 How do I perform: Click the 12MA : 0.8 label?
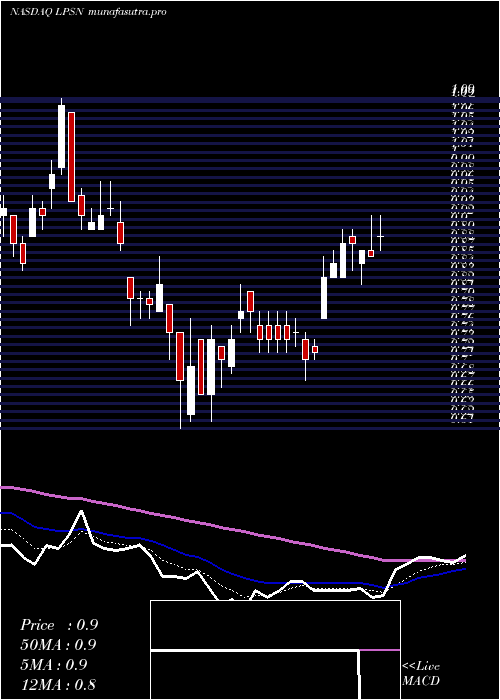click(58, 684)
